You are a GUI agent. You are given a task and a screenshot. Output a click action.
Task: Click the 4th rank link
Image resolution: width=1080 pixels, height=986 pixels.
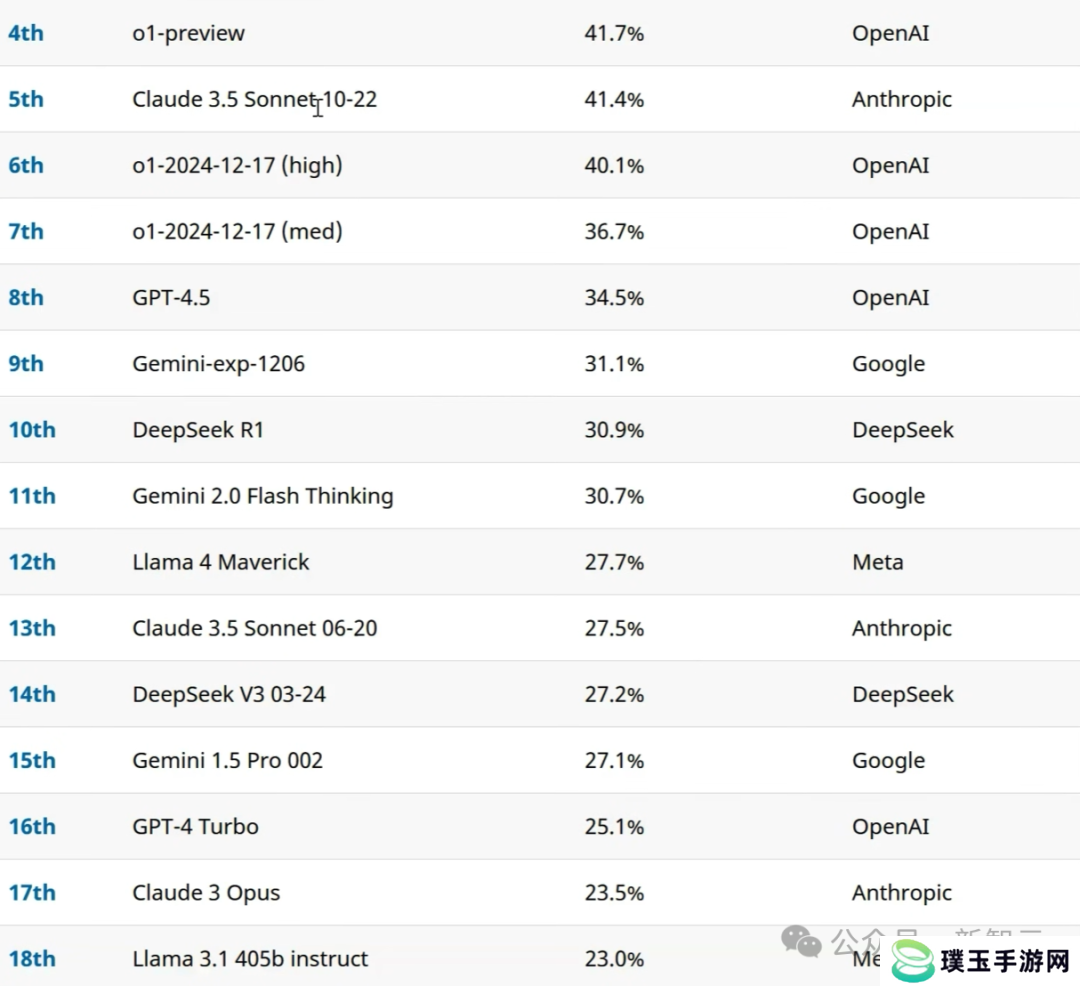tap(25, 33)
